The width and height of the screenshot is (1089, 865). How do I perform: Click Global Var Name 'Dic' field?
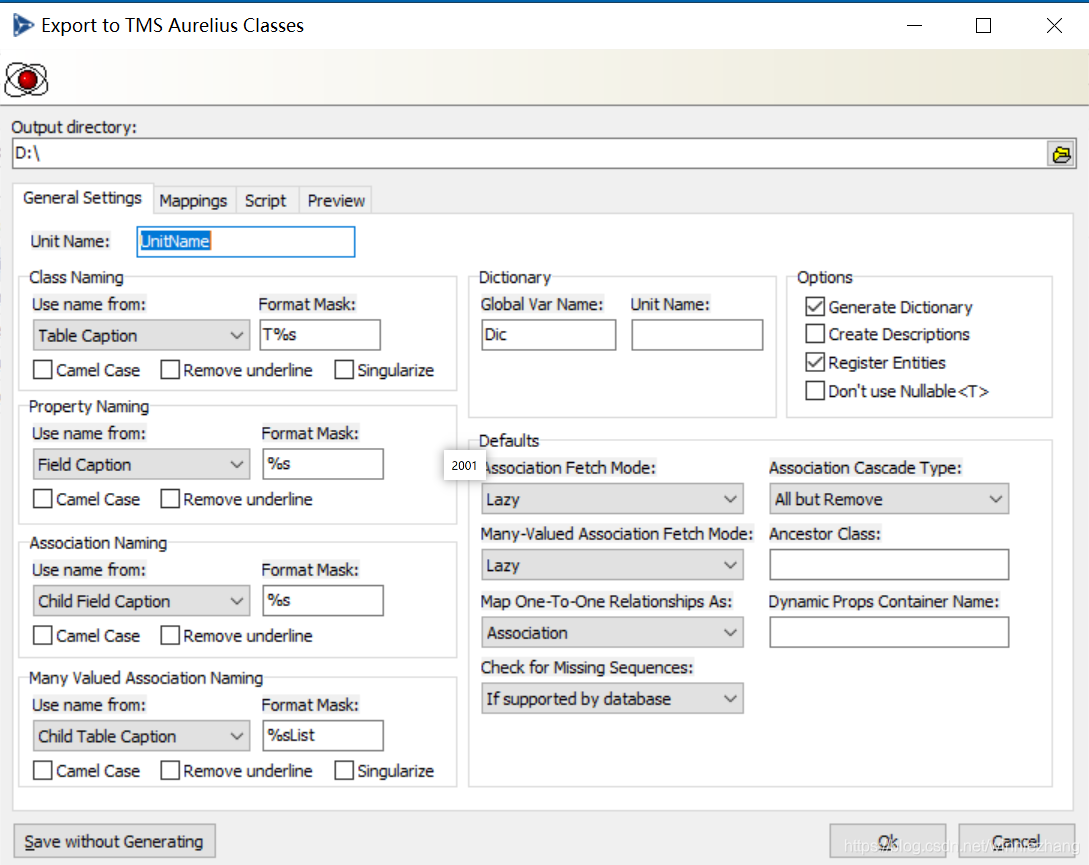tap(549, 335)
